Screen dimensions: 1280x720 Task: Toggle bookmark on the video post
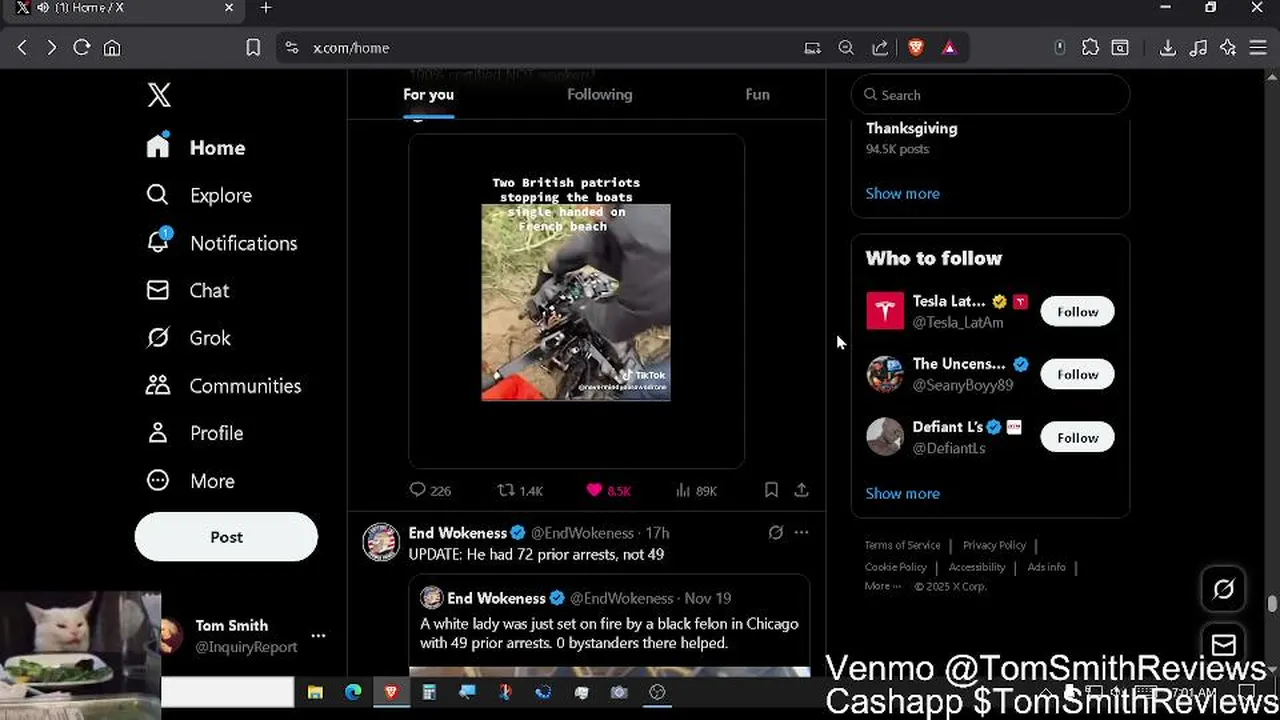point(771,490)
